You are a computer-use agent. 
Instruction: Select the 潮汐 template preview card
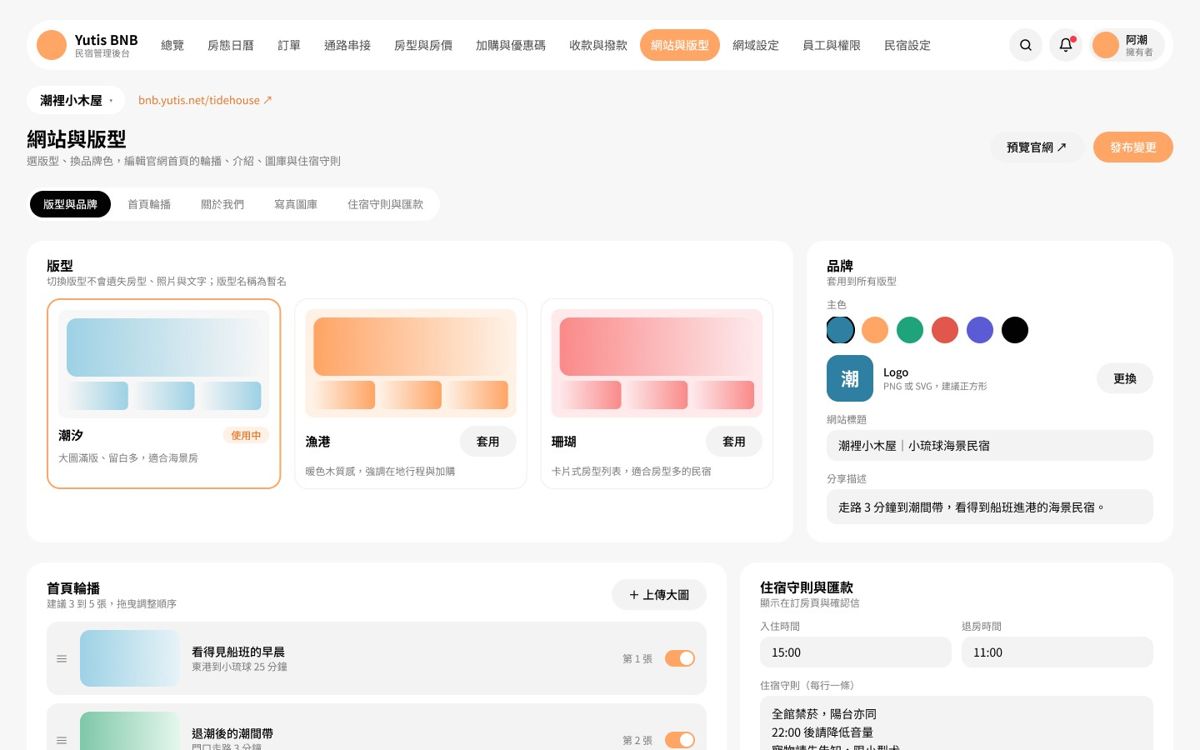coord(164,394)
